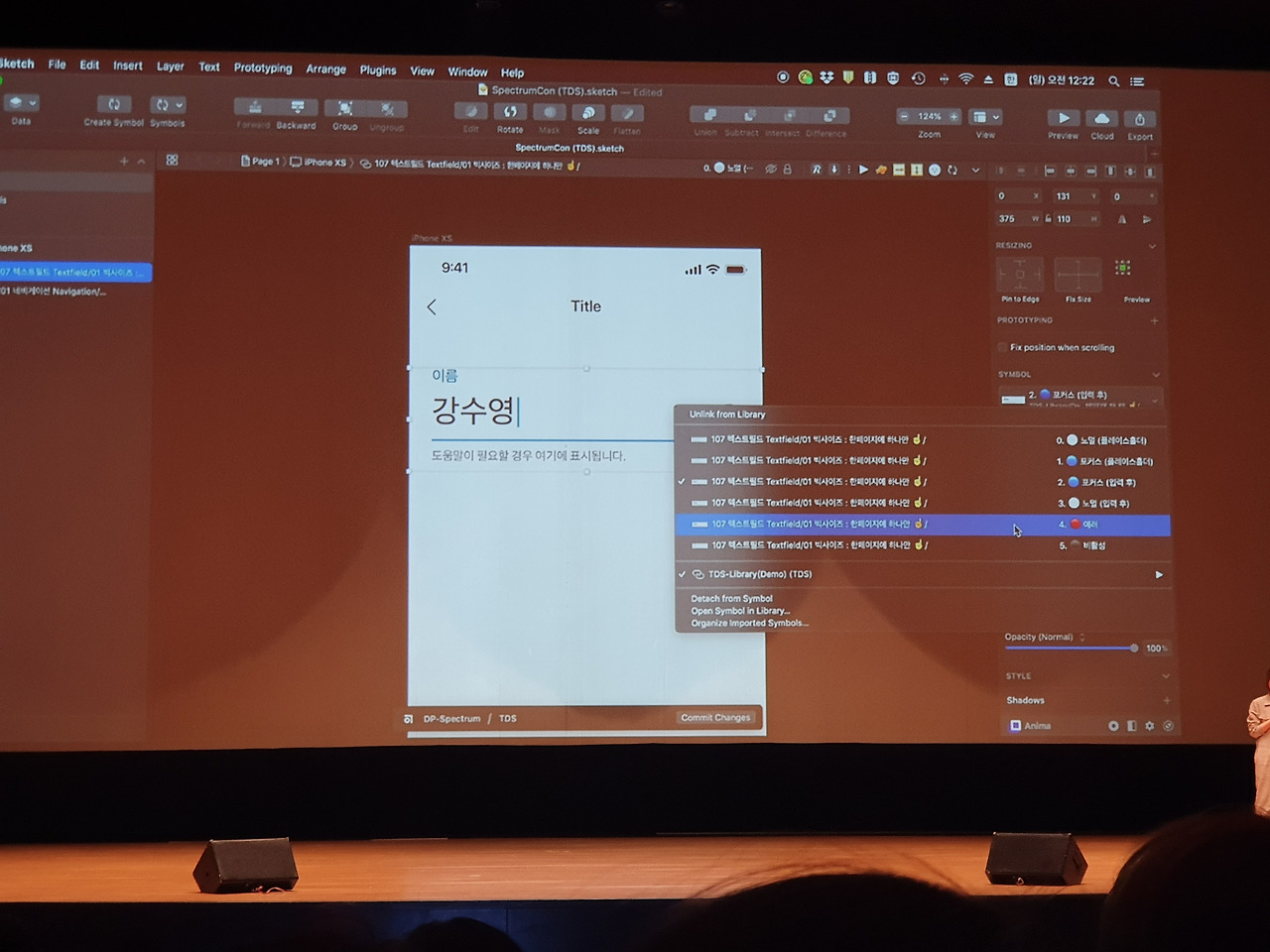The height and width of the screenshot is (952, 1270).
Task: Apply the Subtract boolean operation
Action: tap(749, 115)
